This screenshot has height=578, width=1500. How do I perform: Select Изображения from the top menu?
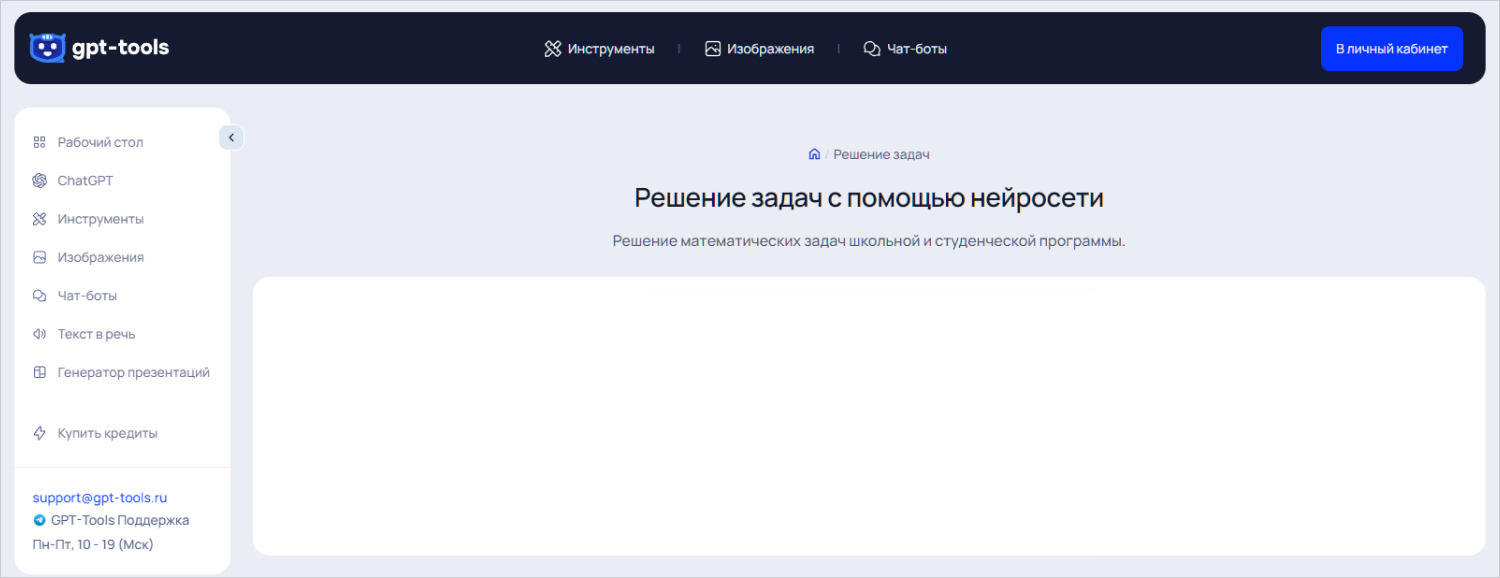(x=760, y=47)
